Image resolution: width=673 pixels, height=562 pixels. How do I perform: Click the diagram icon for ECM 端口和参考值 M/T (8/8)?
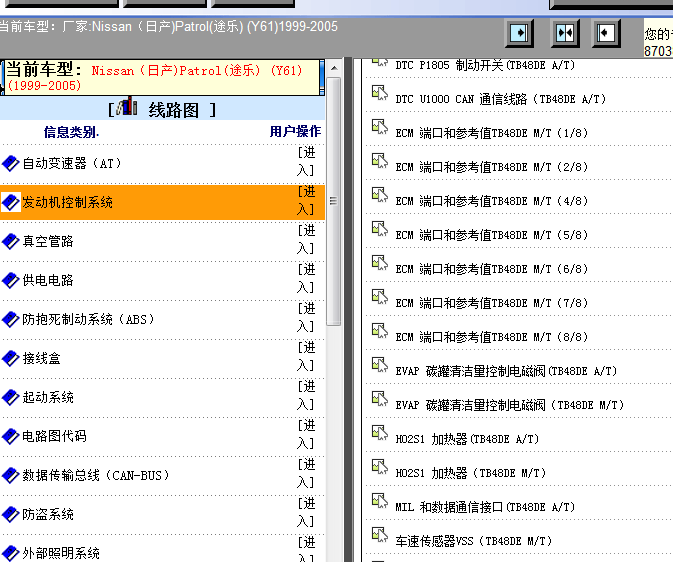(x=380, y=331)
